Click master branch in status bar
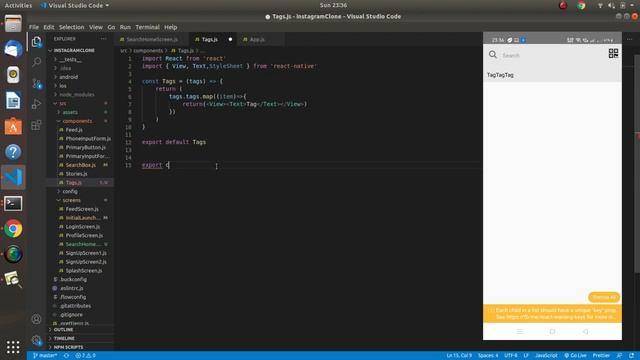 pos(45,356)
